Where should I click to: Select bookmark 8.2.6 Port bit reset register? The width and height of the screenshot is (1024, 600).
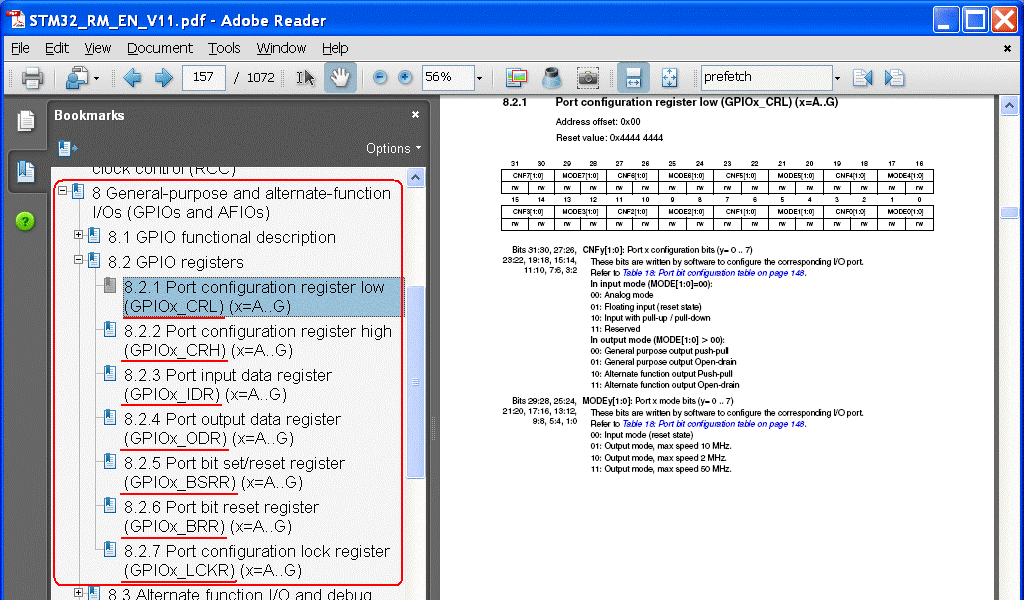[221, 516]
